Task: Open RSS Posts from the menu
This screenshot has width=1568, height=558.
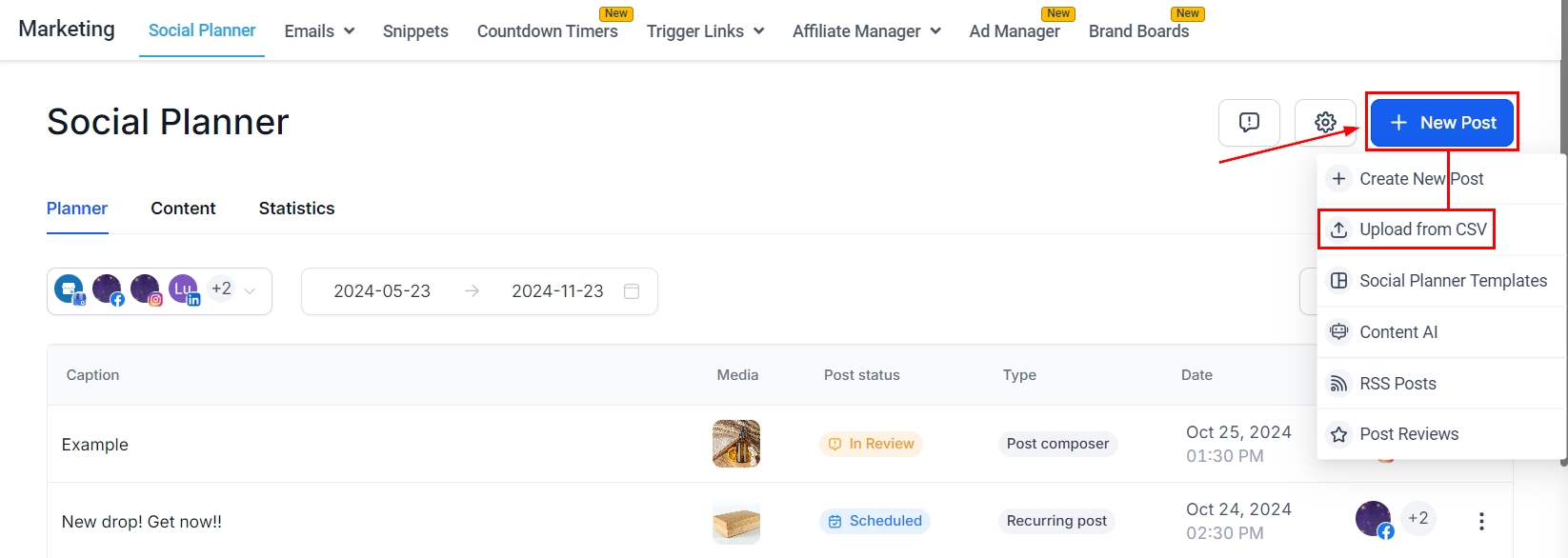Action: (1397, 384)
